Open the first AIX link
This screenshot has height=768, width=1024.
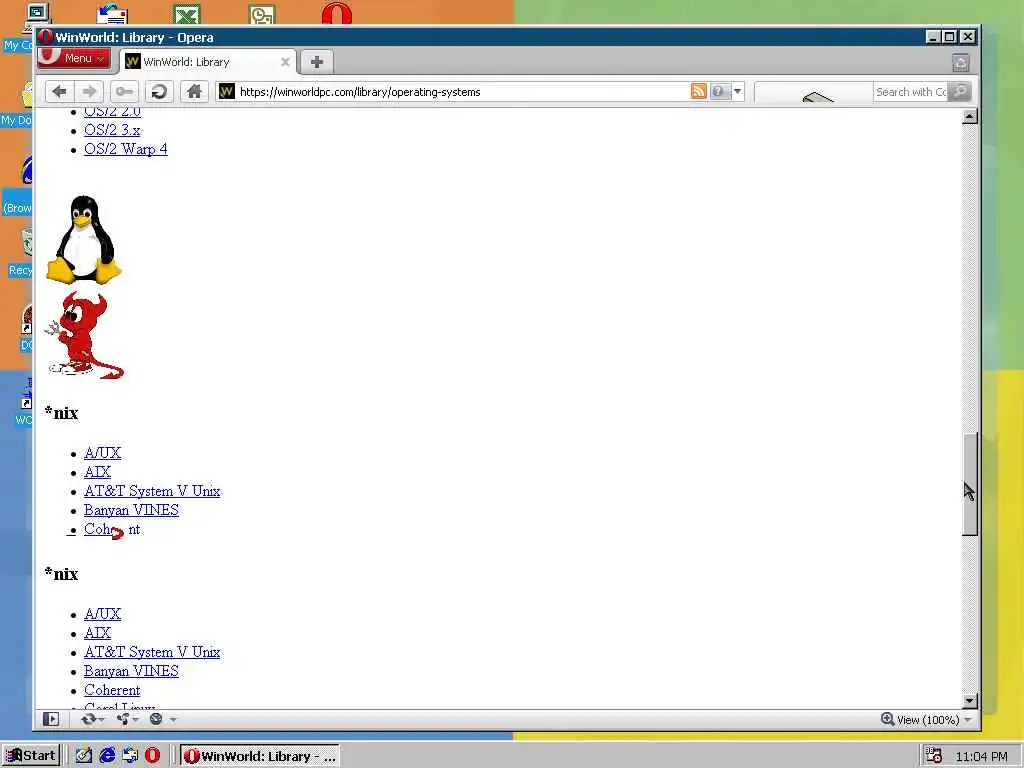[x=97, y=472]
